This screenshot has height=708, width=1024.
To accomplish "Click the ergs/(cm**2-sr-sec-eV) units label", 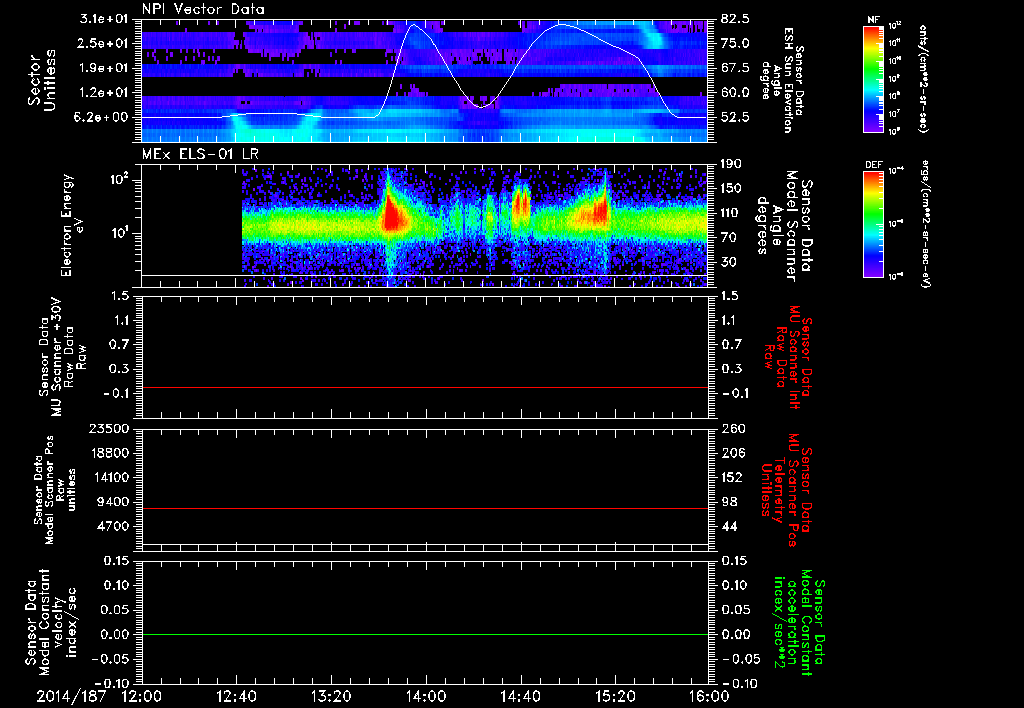I will pyautogui.click(x=924, y=224).
